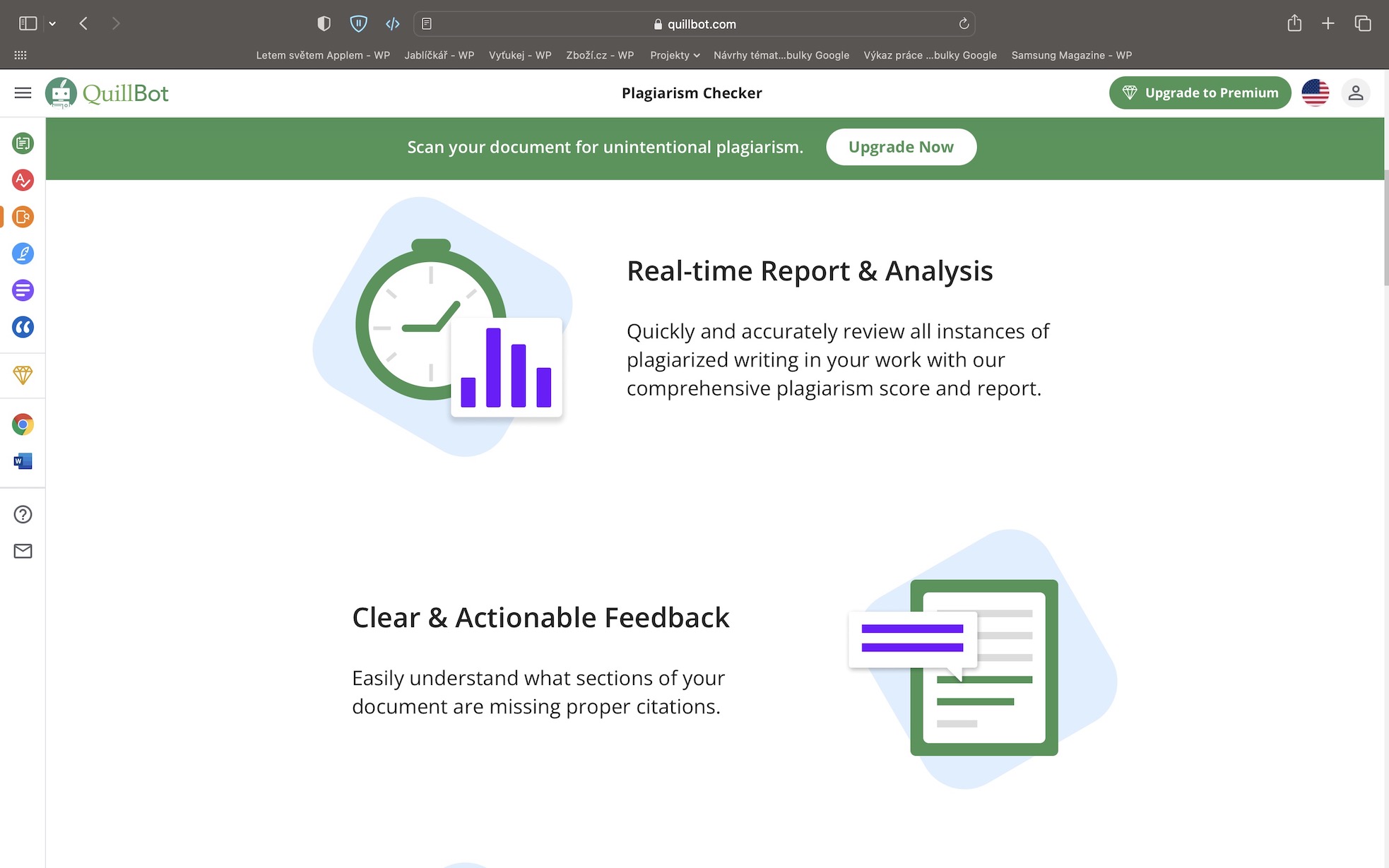This screenshot has height=868, width=1389.
Task: Toggle the Safari sidebar button
Action: point(28,23)
